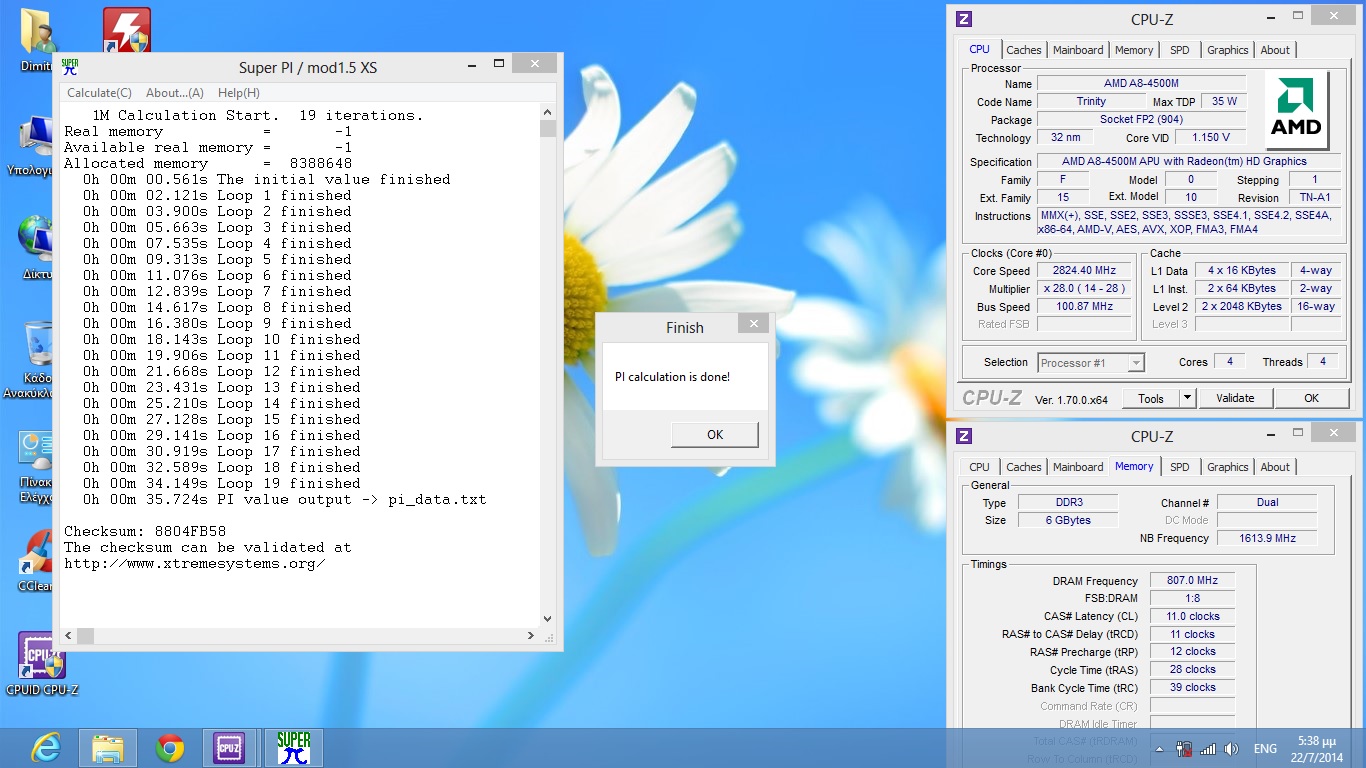Click Super PI horizontal scrollbar right arrow

click(x=531, y=636)
